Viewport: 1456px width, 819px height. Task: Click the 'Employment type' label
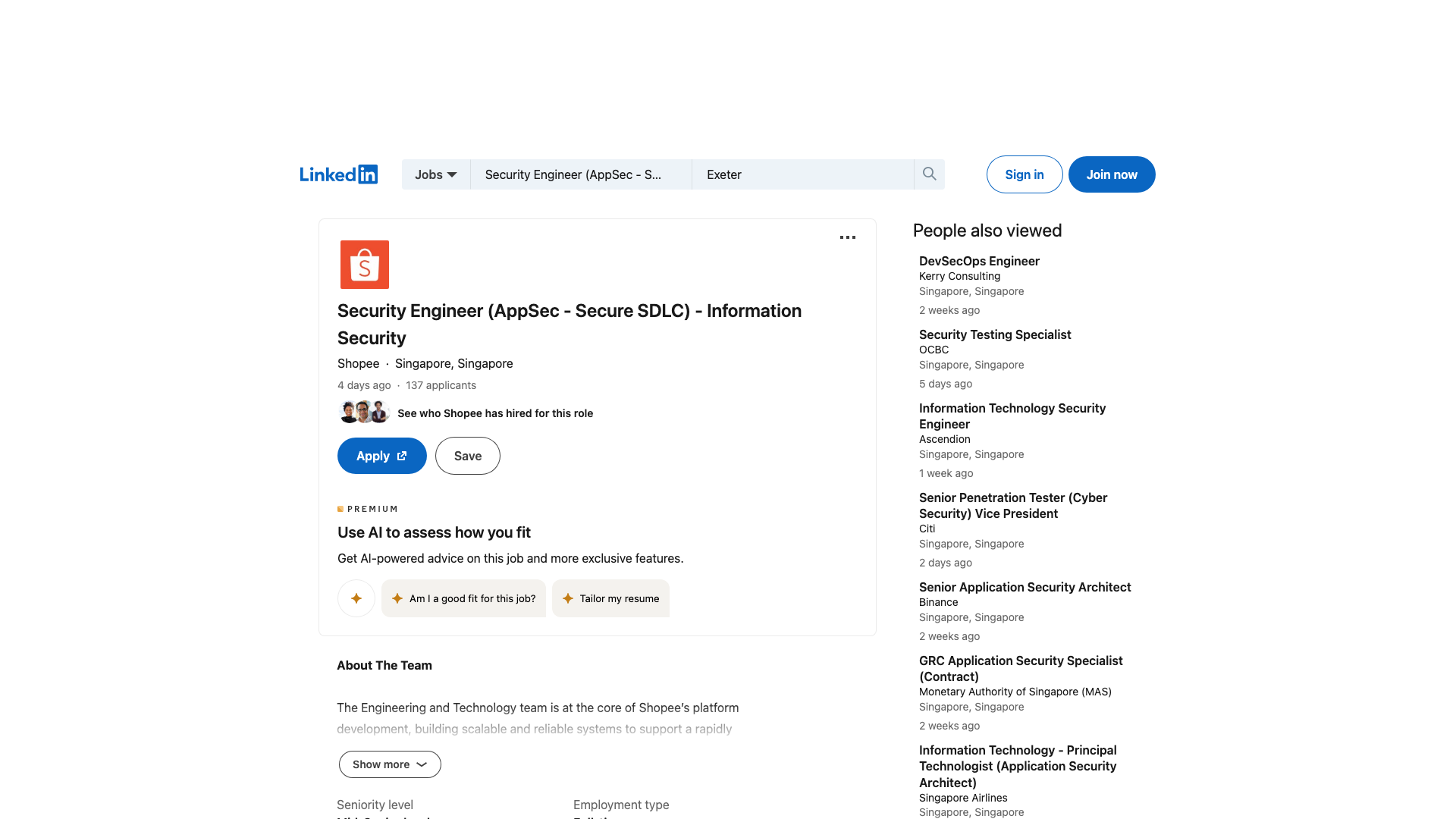pos(621,805)
